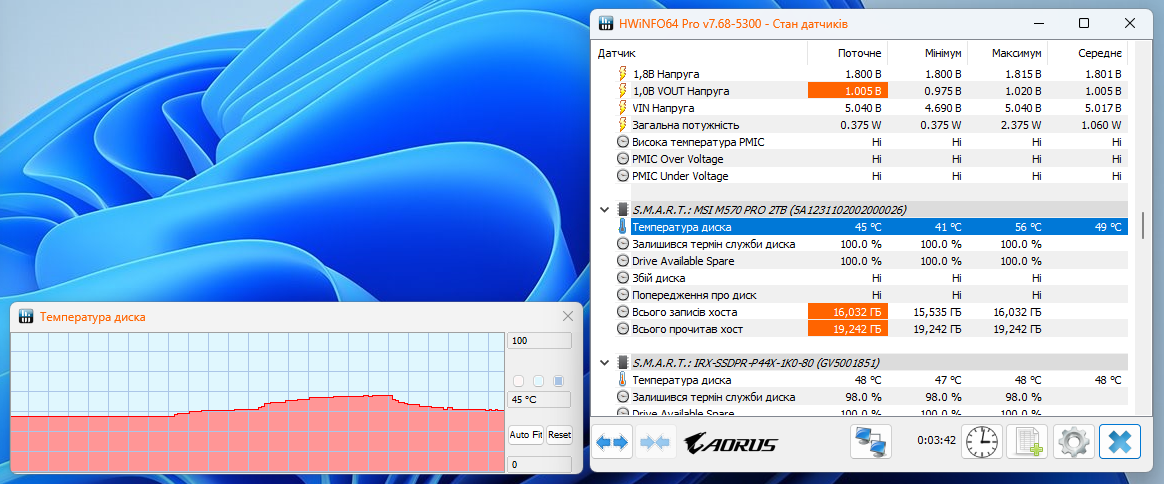The height and width of the screenshot is (484, 1164).
Task: Pick the pink graph color swatch
Action: 519,381
